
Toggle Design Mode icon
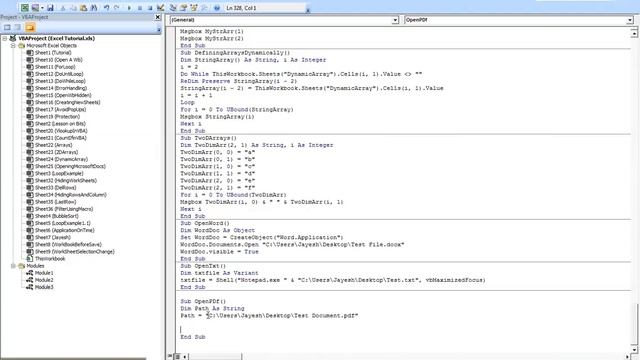tap(161, 8)
